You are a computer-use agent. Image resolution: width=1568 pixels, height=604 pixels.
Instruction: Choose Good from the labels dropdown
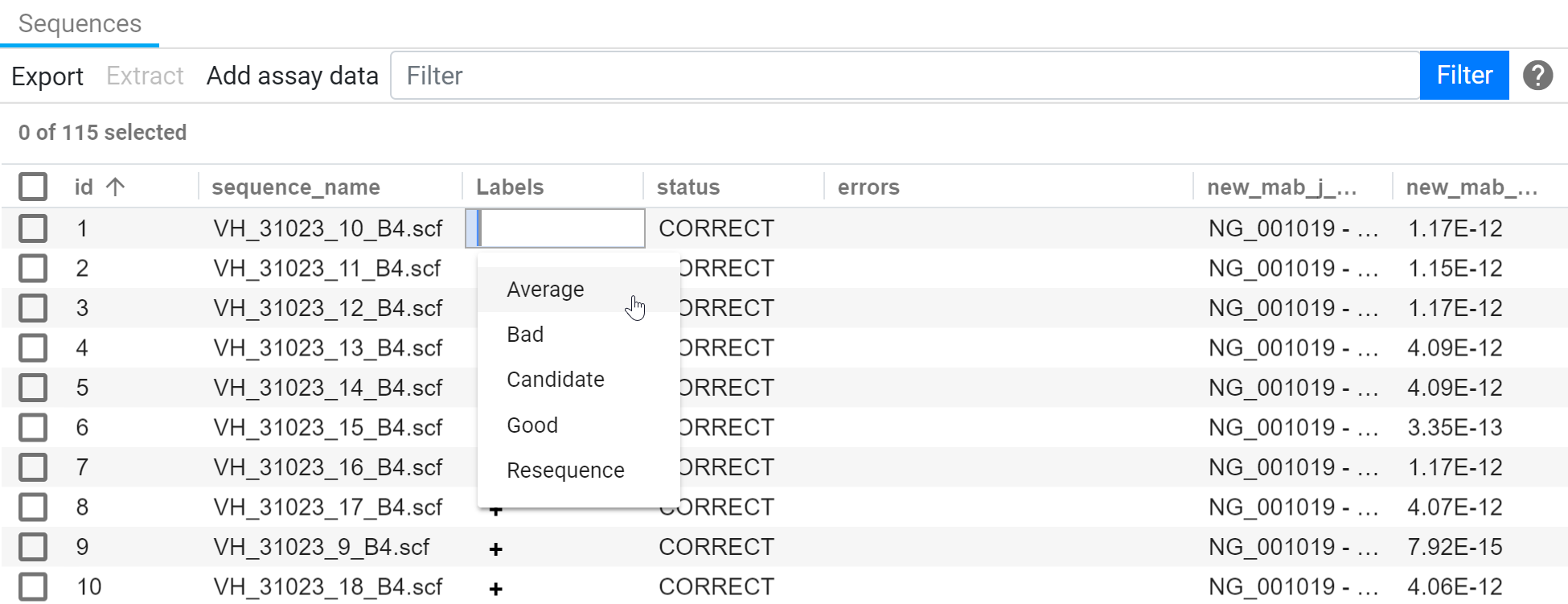click(x=578, y=425)
